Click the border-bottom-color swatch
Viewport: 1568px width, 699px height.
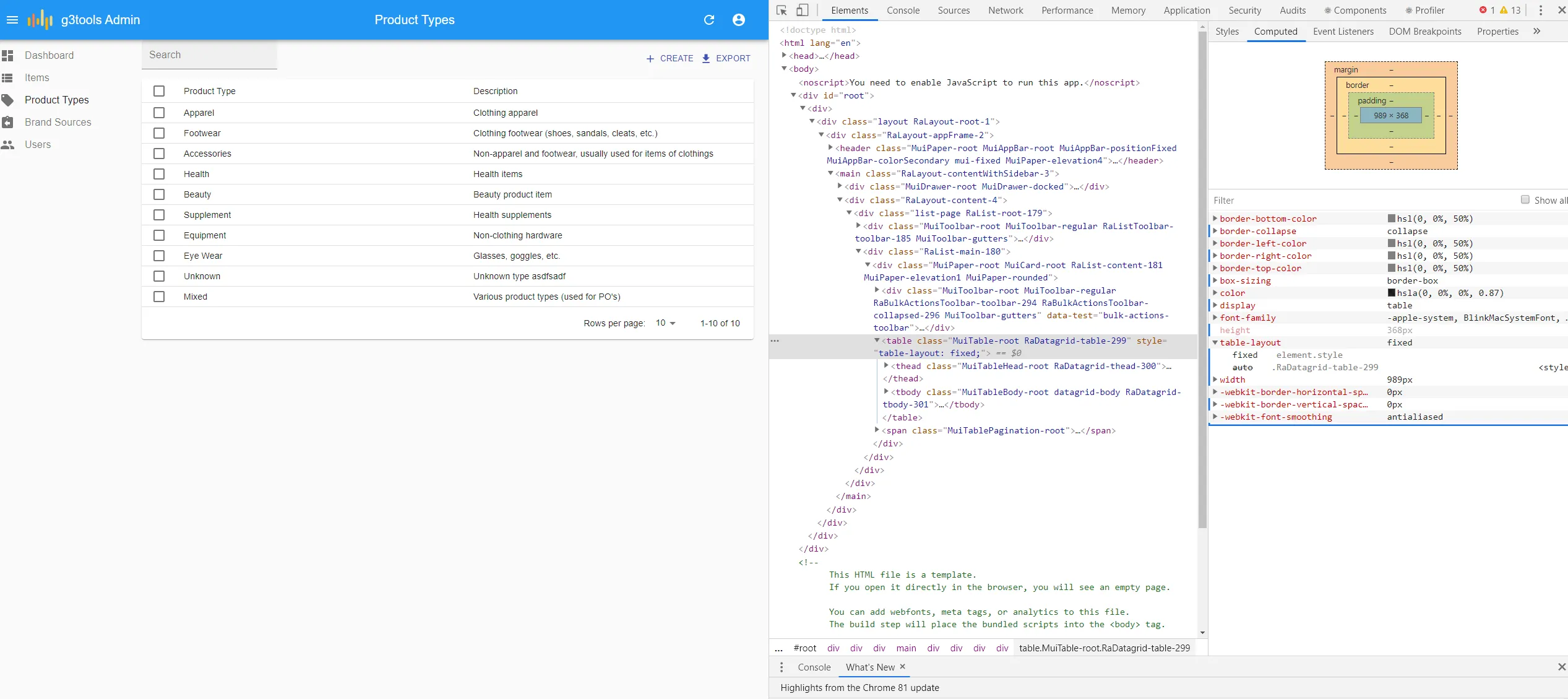coord(1391,219)
